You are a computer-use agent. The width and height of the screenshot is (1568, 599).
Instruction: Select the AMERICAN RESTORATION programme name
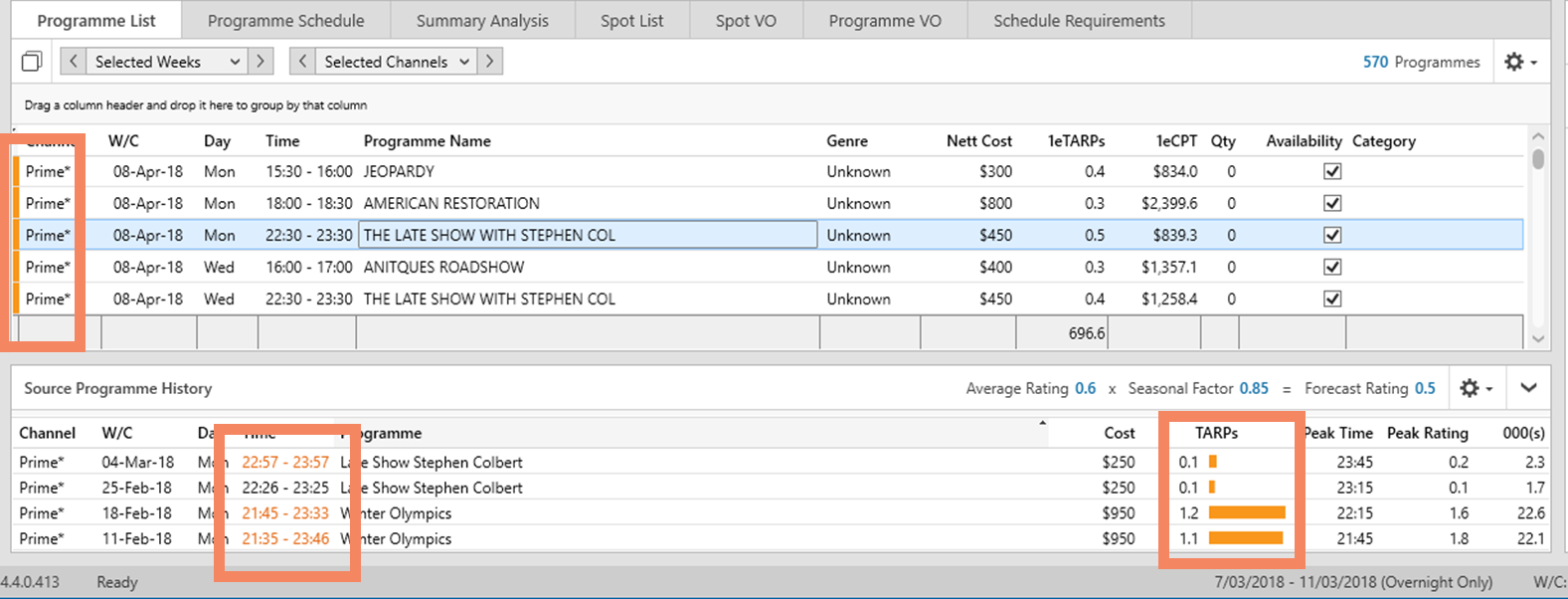coord(451,203)
